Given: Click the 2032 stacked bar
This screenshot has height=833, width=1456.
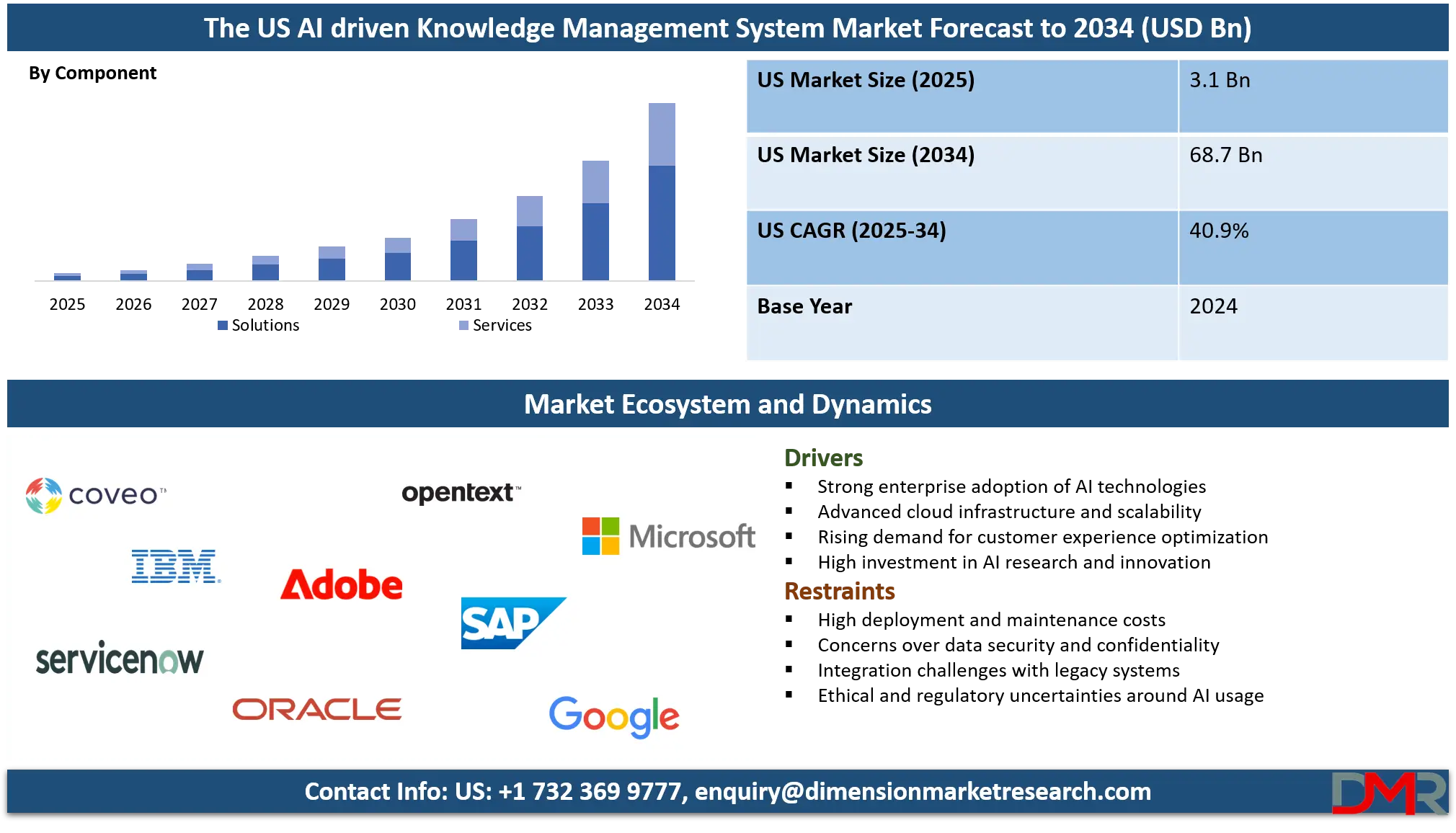Looking at the screenshot, I should 530,238.
